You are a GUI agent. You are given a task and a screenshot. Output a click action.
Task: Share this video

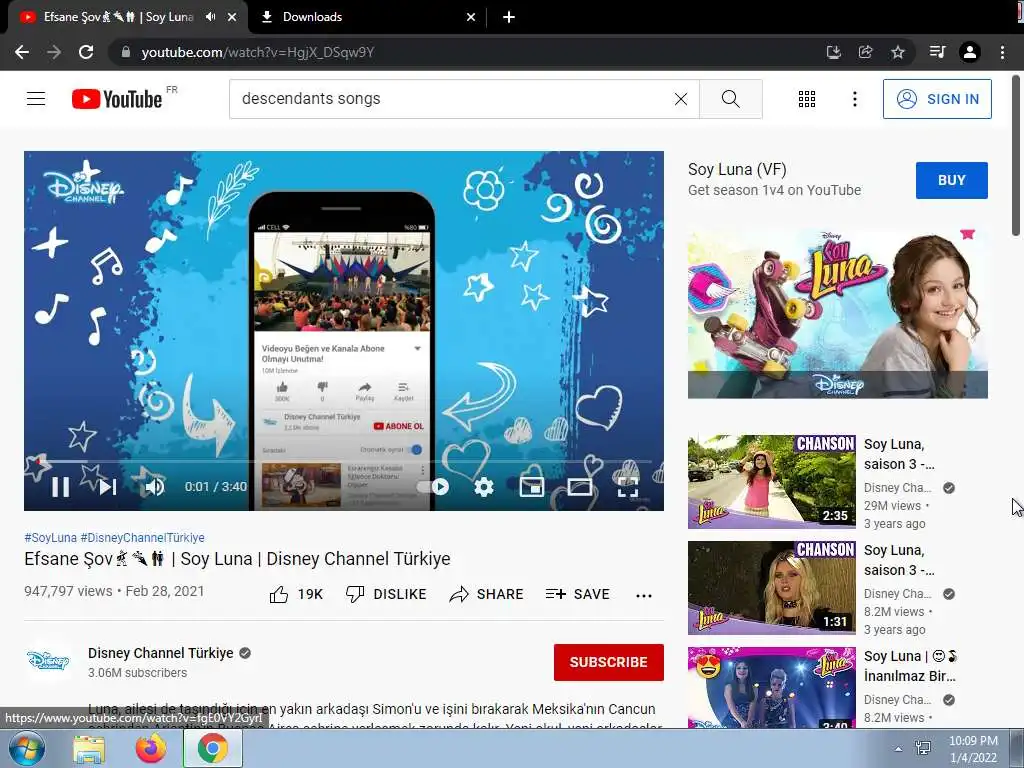(487, 594)
